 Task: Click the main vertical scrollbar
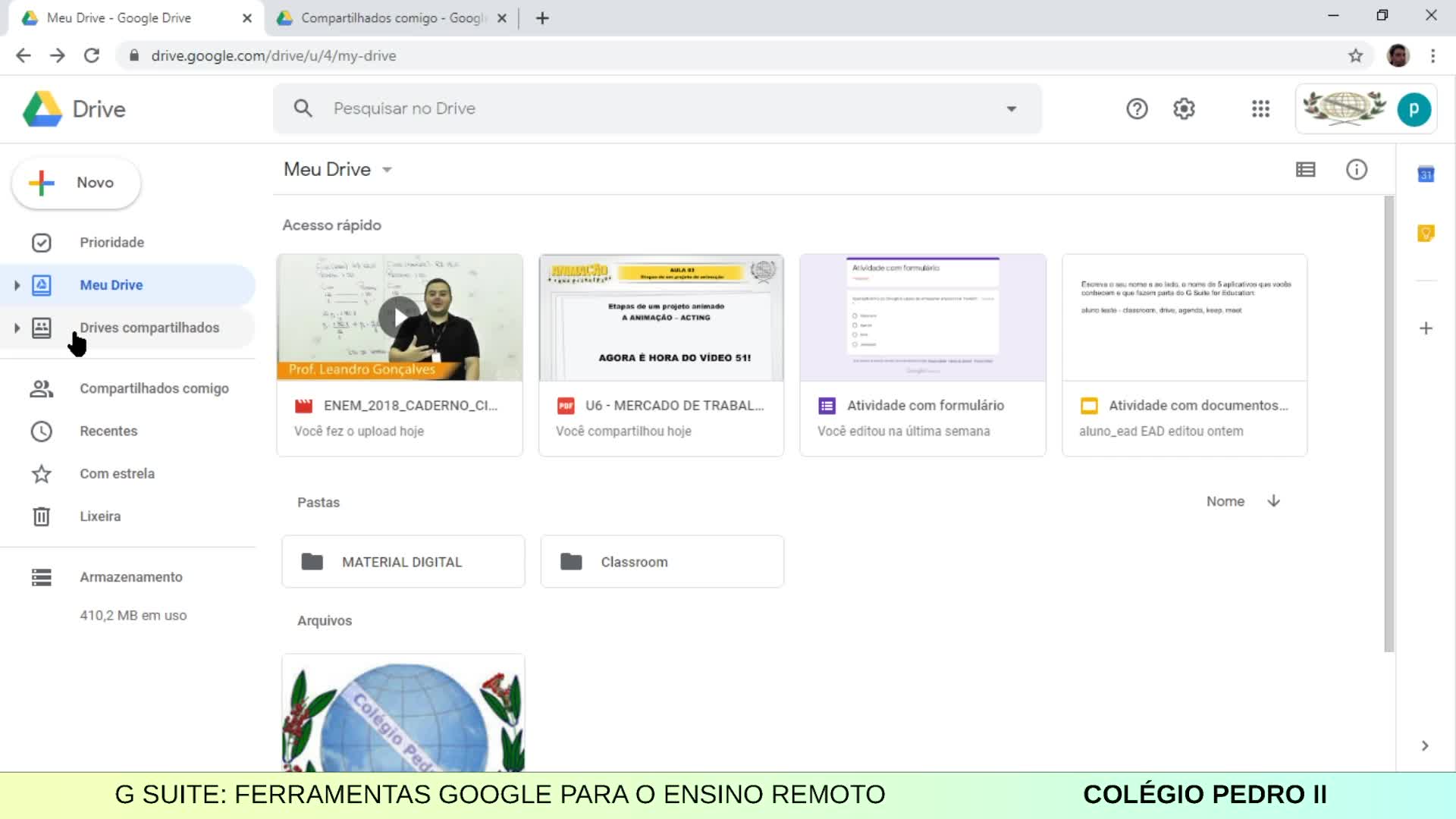1389,424
